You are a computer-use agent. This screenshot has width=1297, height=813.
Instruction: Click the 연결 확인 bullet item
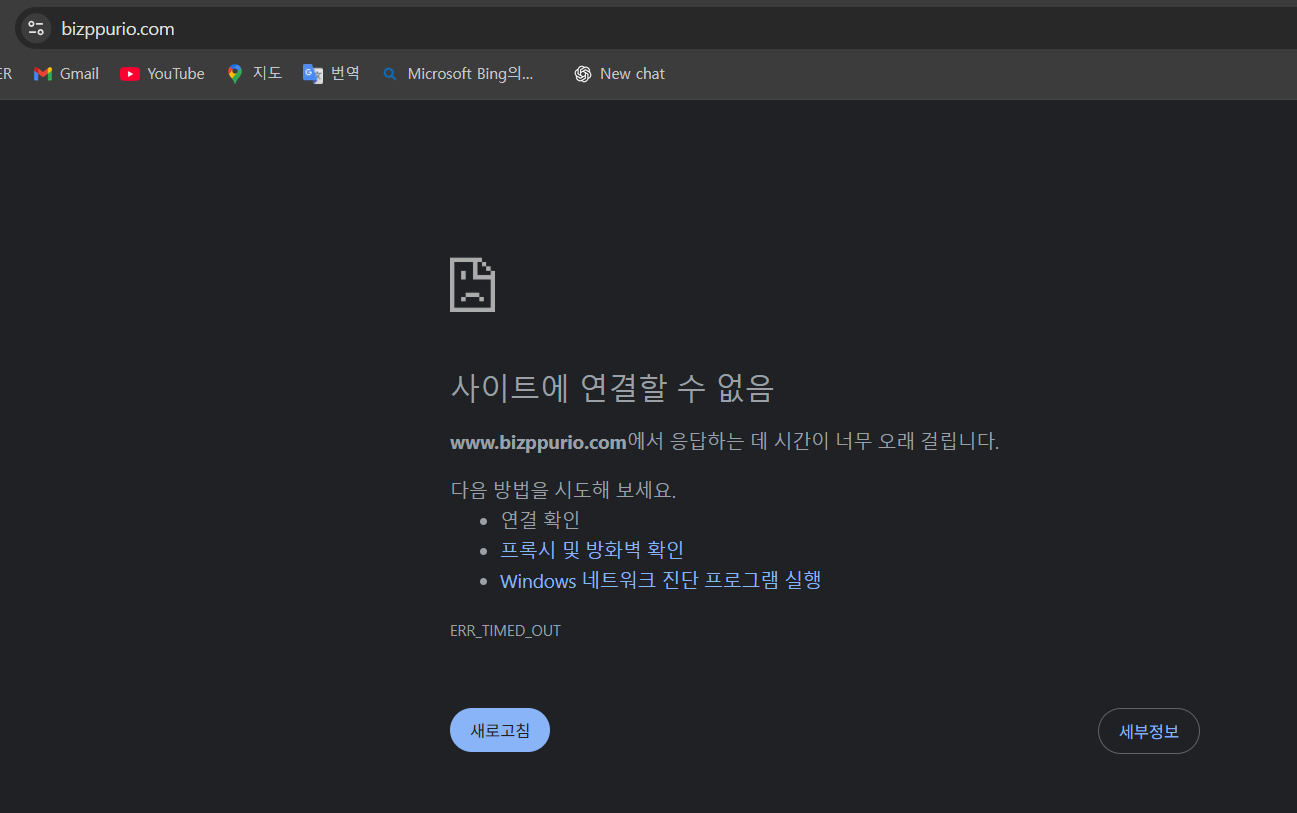click(540, 520)
